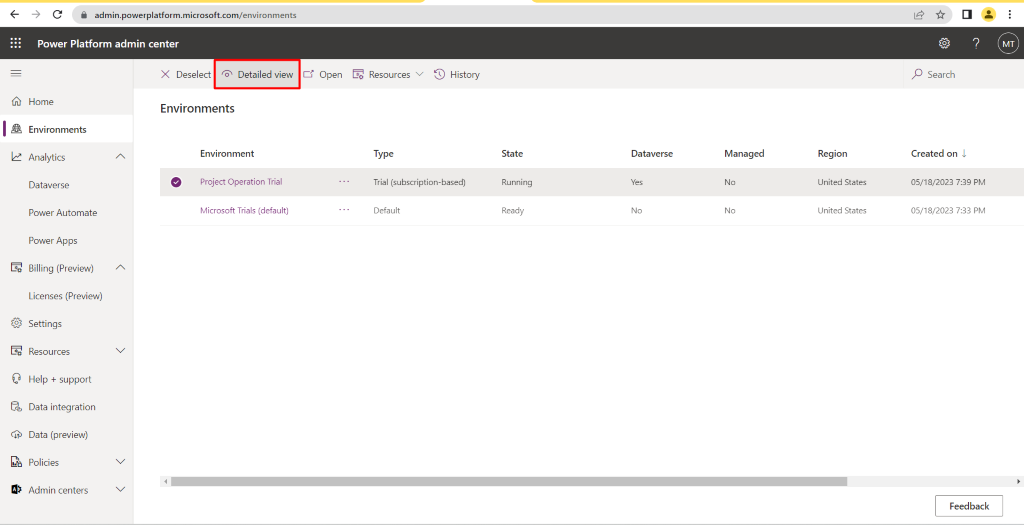Viewport: 1024px width, 525px height.
Task: Open the Microsoft Trials (default) environment link
Action: pos(244,210)
